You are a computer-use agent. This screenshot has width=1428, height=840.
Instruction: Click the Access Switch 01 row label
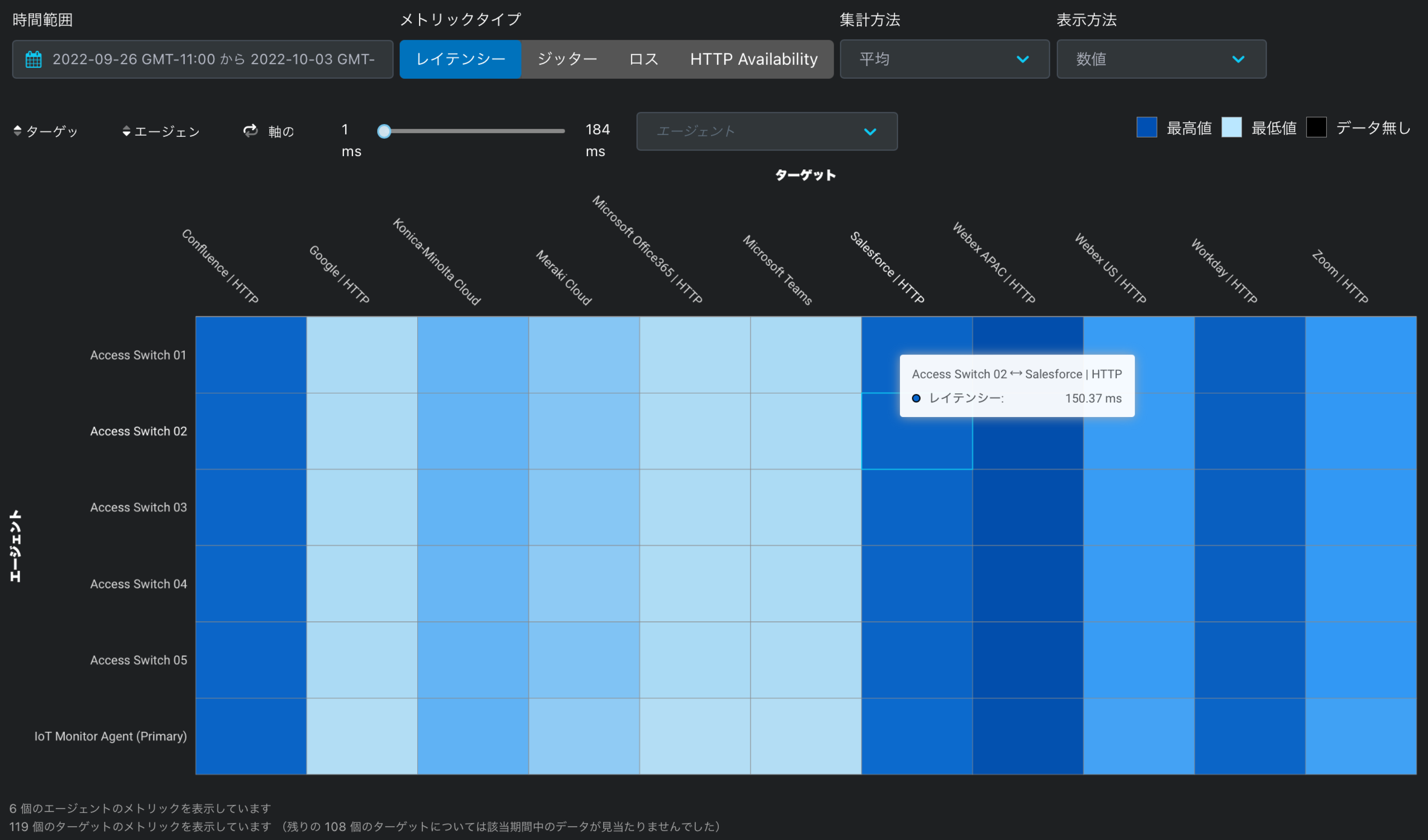(138, 355)
